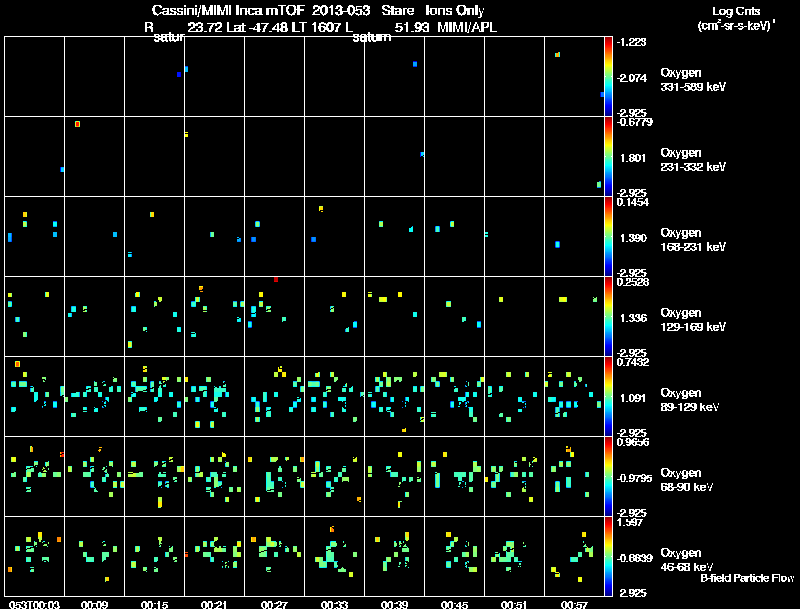This screenshot has height=609, width=800.
Task: Select the Oxygen 68-90 keV label
Action: click(x=687, y=480)
